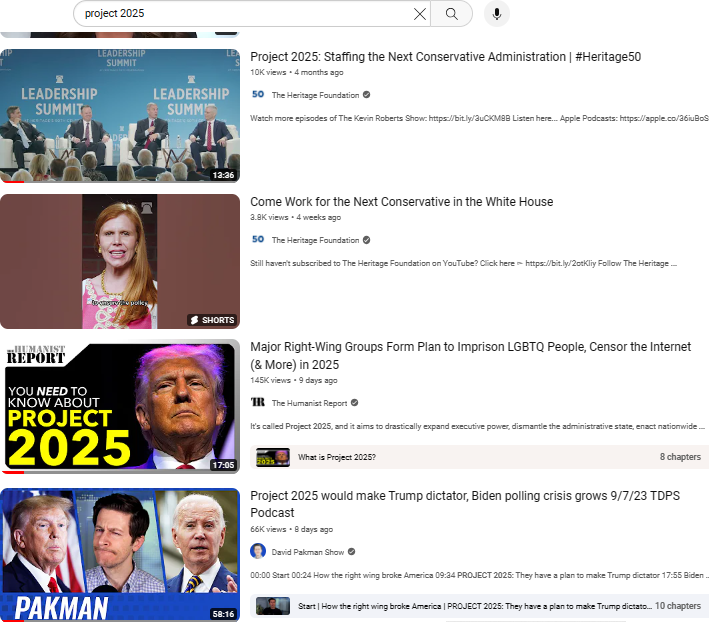
Task: Click description 'Still haven't subscribed to The Heritage Foundation'
Action: pos(463,263)
